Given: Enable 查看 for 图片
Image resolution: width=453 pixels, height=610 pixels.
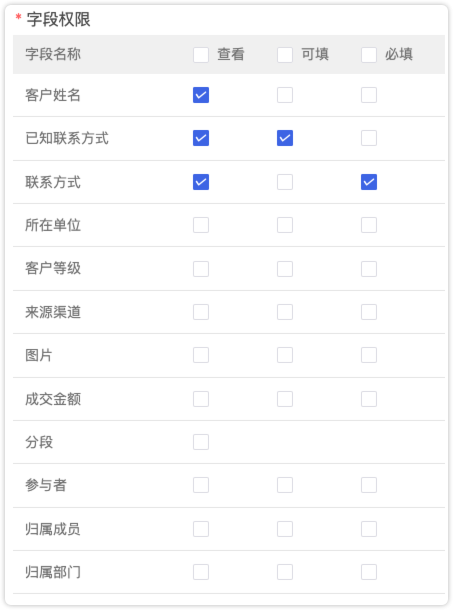Looking at the screenshot, I should pos(201,355).
